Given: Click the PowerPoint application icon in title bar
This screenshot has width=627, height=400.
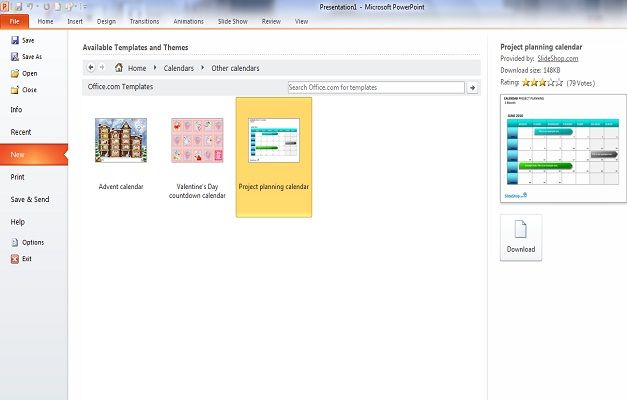Looking at the screenshot, I should point(4,6).
